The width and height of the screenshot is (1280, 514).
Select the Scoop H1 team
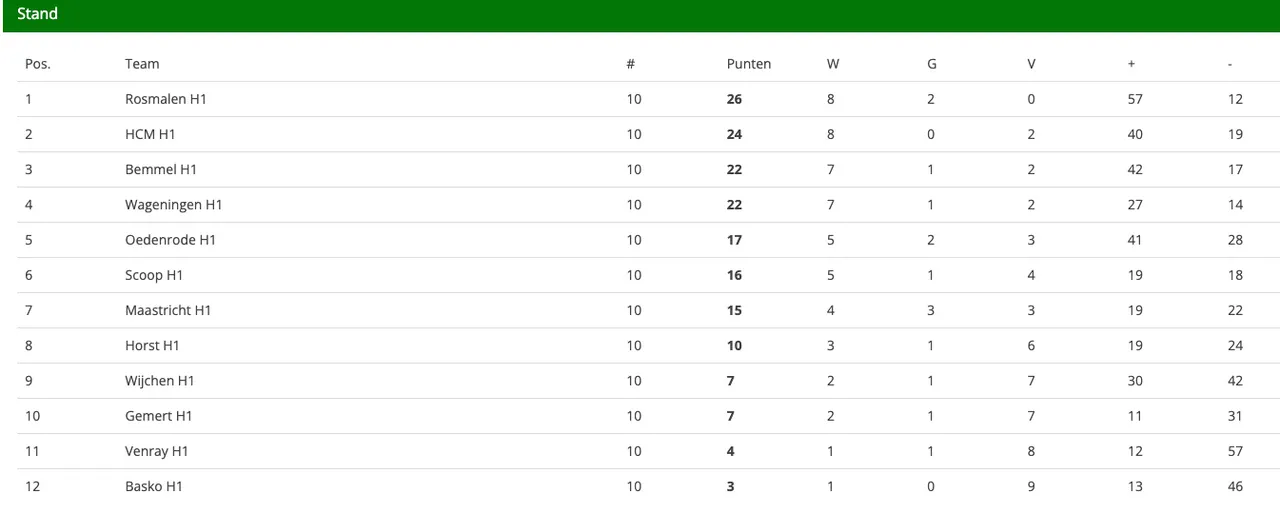[x=154, y=275]
